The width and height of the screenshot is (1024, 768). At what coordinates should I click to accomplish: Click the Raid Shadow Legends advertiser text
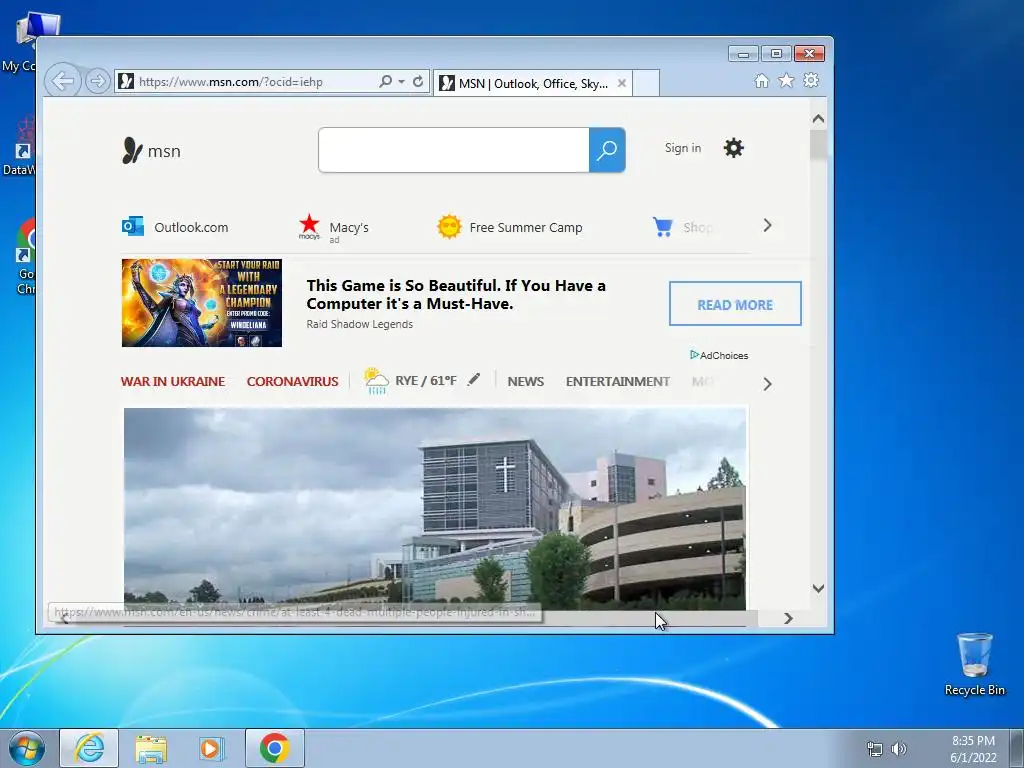[360, 325]
